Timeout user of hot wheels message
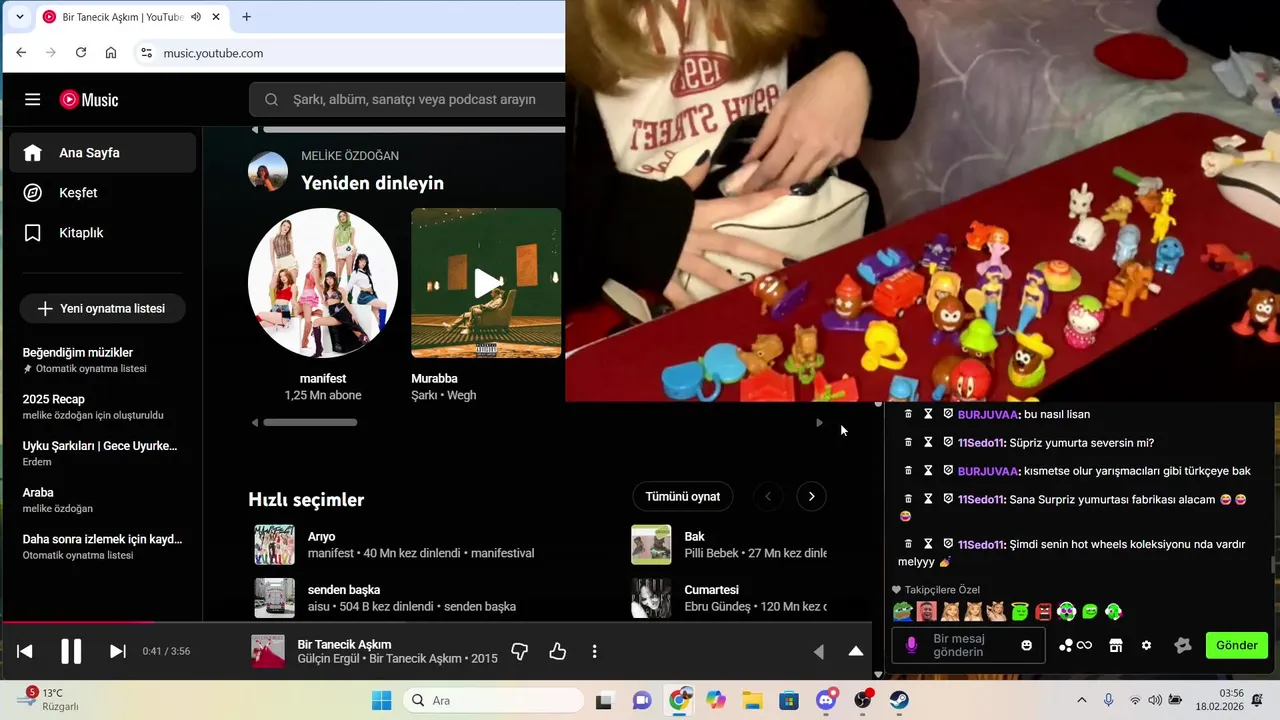The width and height of the screenshot is (1280, 720). click(x=928, y=545)
